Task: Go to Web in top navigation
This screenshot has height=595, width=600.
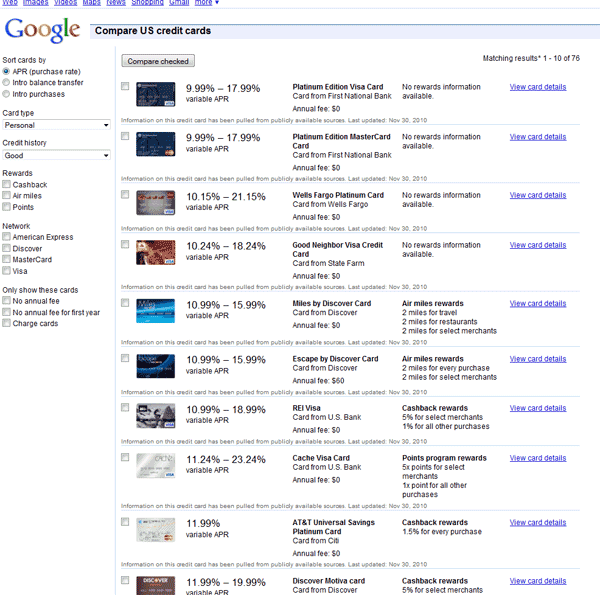Action: [10, 2]
